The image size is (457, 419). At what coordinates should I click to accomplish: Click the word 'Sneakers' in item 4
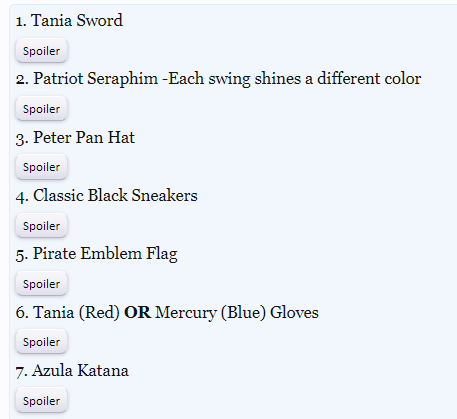(x=164, y=195)
